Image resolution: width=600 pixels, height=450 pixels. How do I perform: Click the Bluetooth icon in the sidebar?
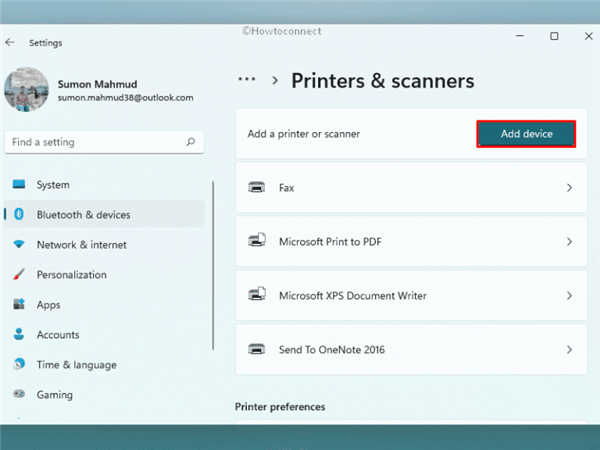point(19,214)
